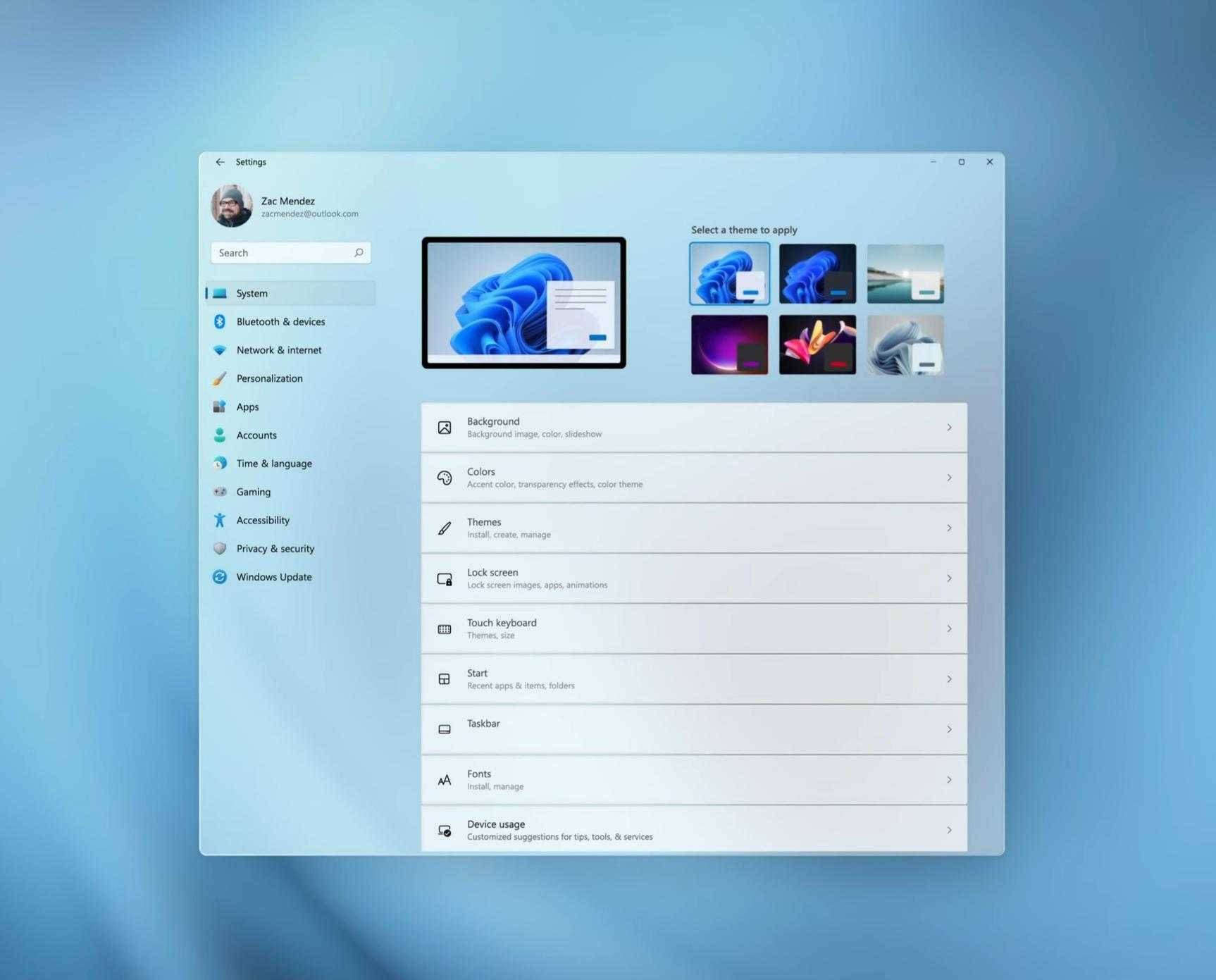
Task: Go to Personalization label
Action: (x=270, y=378)
